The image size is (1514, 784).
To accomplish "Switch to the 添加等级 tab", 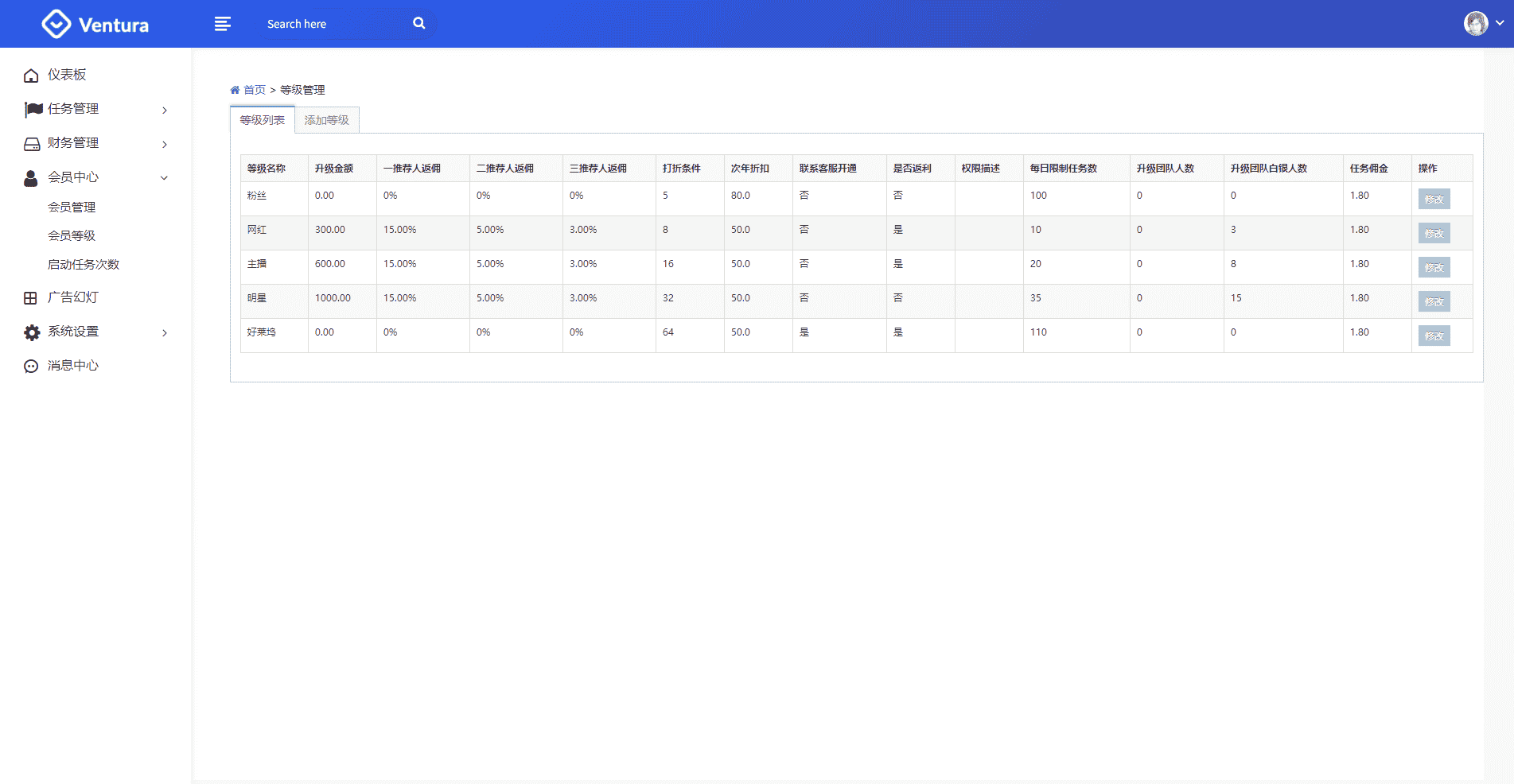I will (x=326, y=120).
